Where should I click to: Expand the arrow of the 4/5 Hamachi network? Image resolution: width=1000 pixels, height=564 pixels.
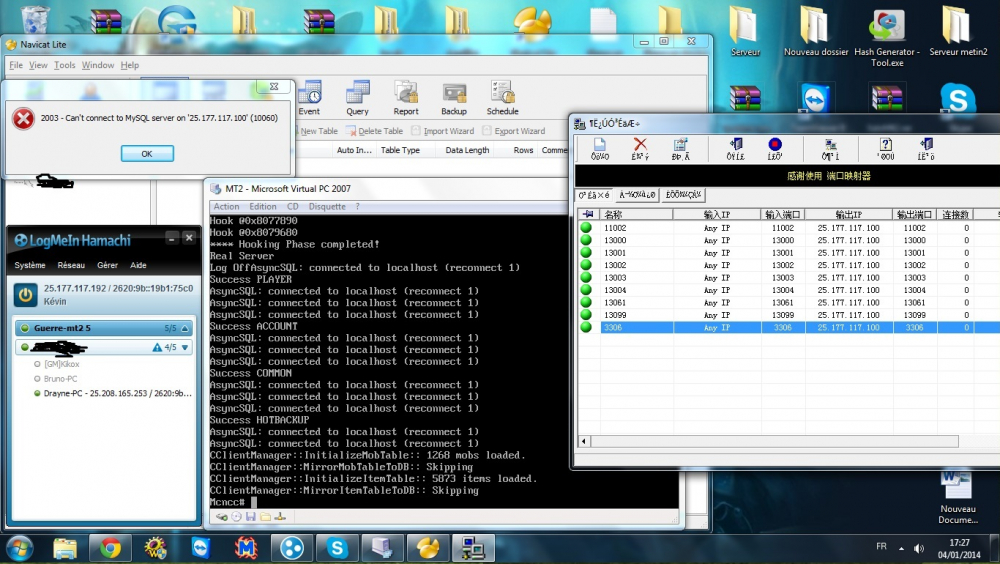185,348
